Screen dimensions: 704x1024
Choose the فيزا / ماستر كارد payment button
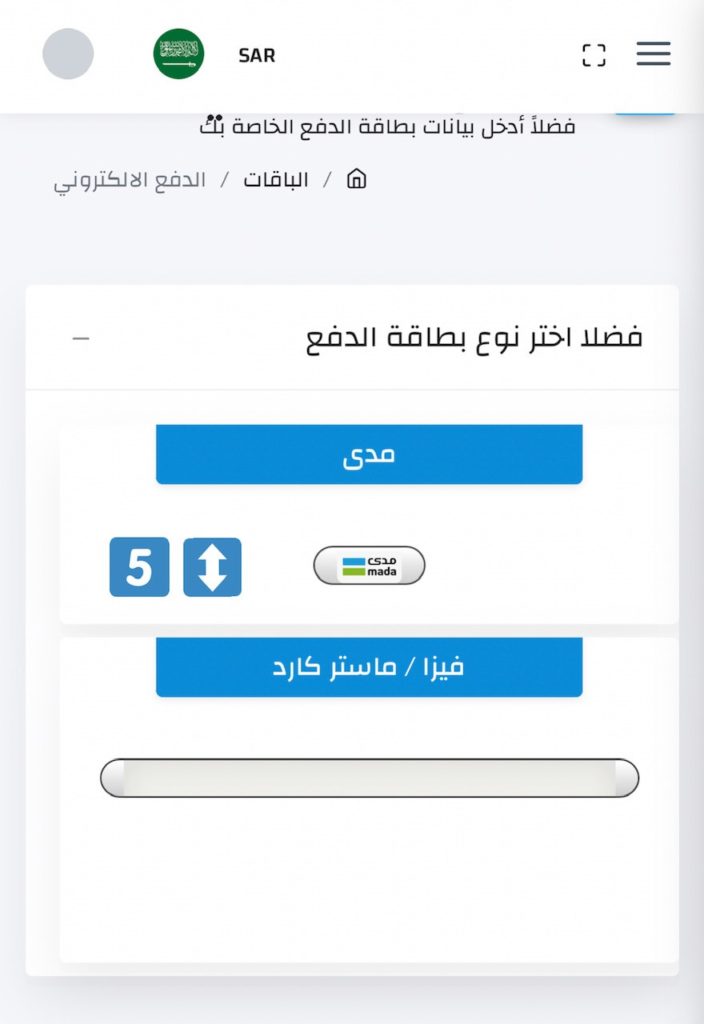369,667
